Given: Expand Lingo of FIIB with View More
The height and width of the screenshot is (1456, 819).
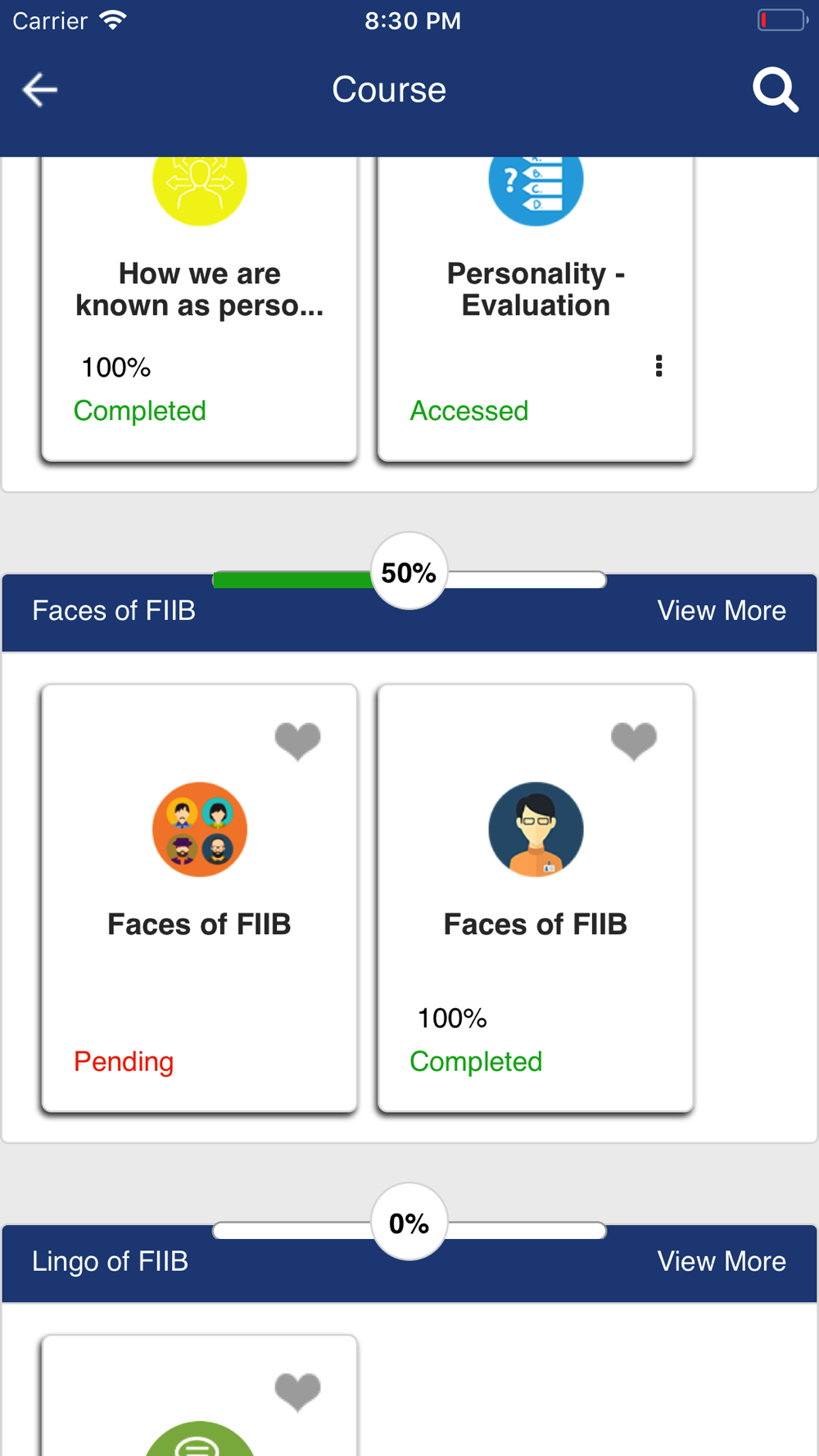Looking at the screenshot, I should click(722, 1262).
